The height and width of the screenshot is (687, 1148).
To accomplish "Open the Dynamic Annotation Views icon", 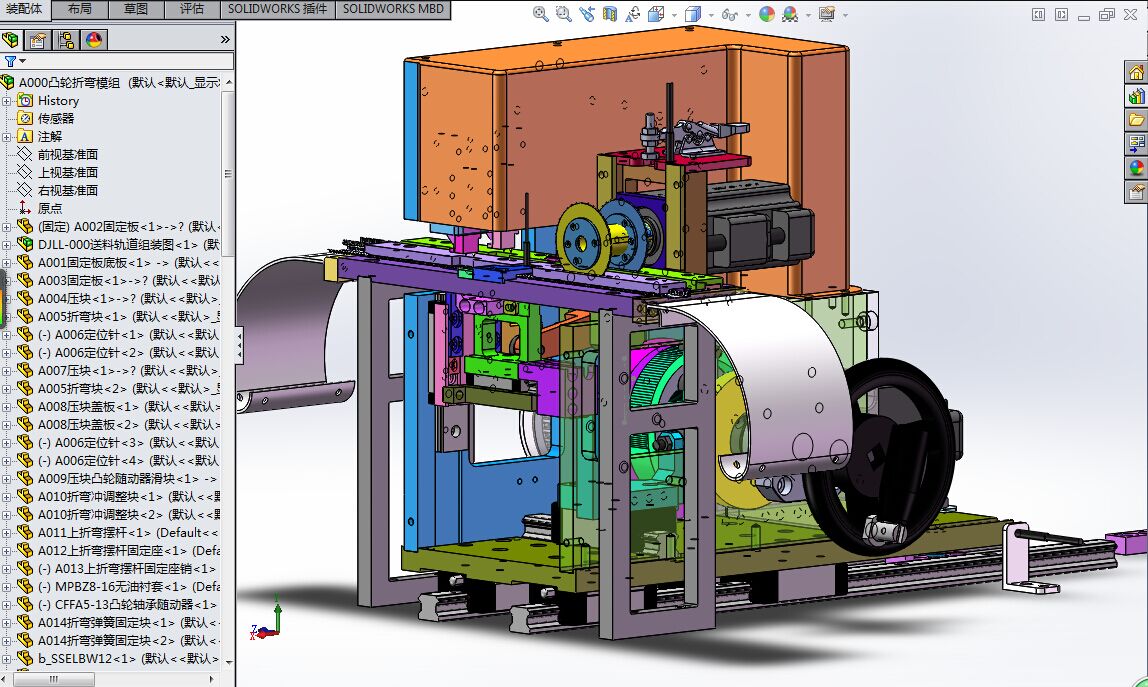I will click(633, 14).
